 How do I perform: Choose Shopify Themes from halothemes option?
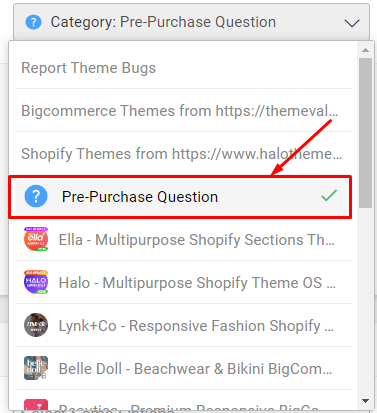click(183, 154)
